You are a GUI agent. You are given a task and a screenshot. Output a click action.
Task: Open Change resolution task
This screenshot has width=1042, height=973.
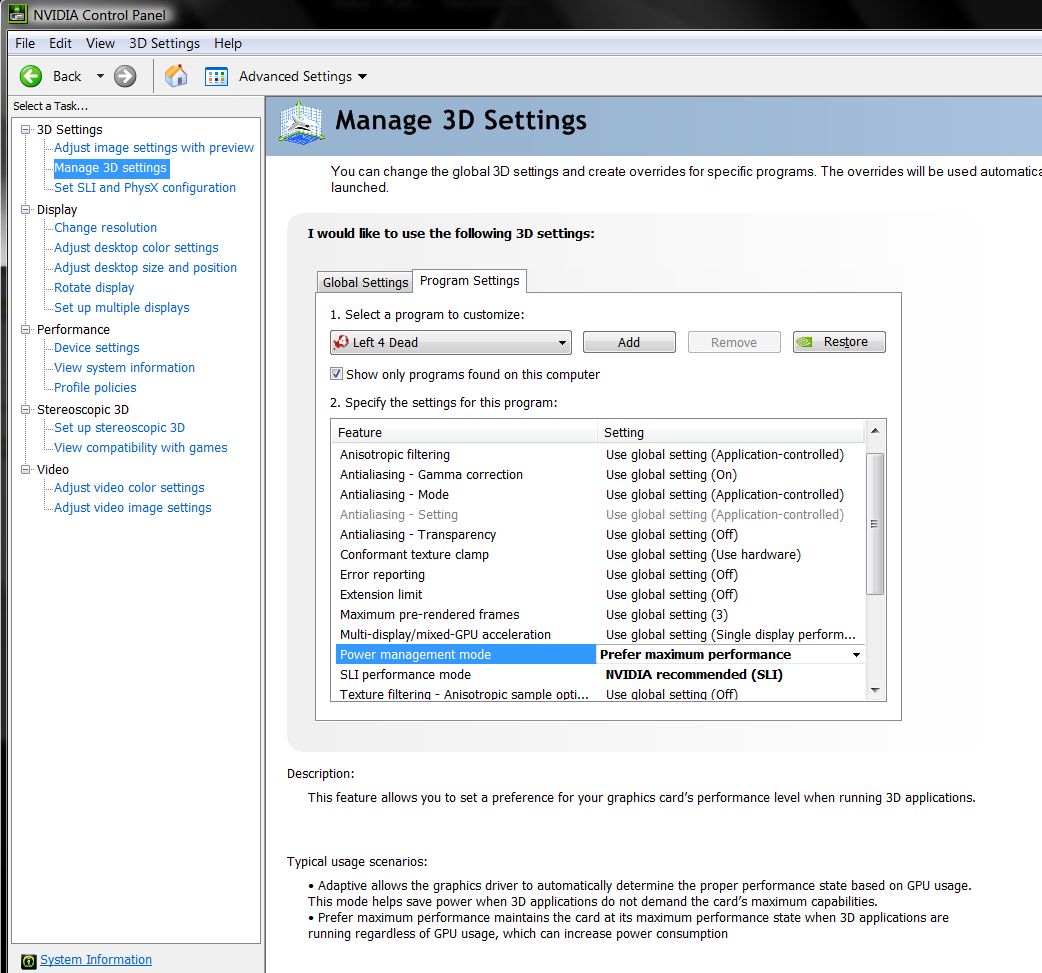pyautogui.click(x=105, y=227)
